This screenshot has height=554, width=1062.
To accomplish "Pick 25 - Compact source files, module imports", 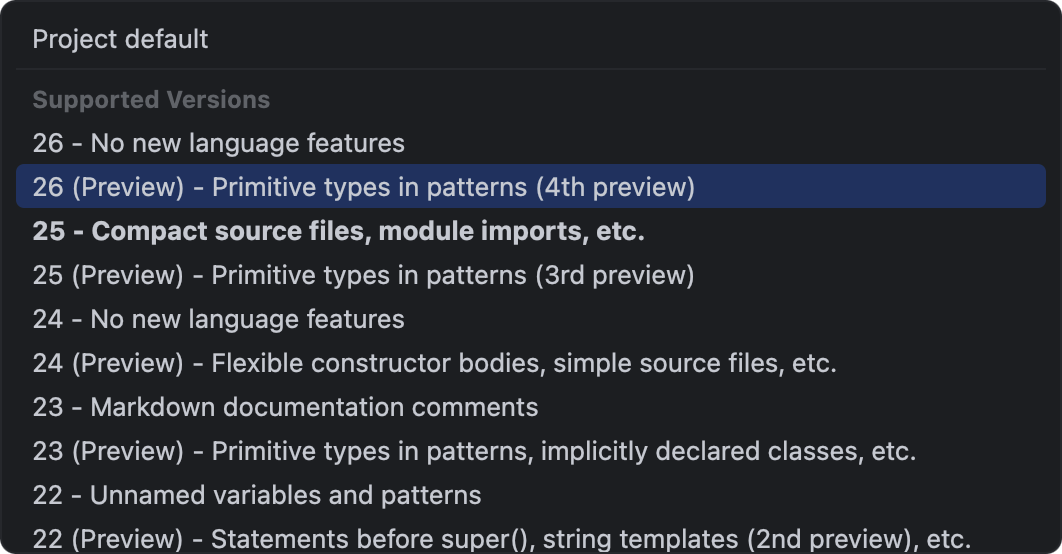I will pos(338,231).
